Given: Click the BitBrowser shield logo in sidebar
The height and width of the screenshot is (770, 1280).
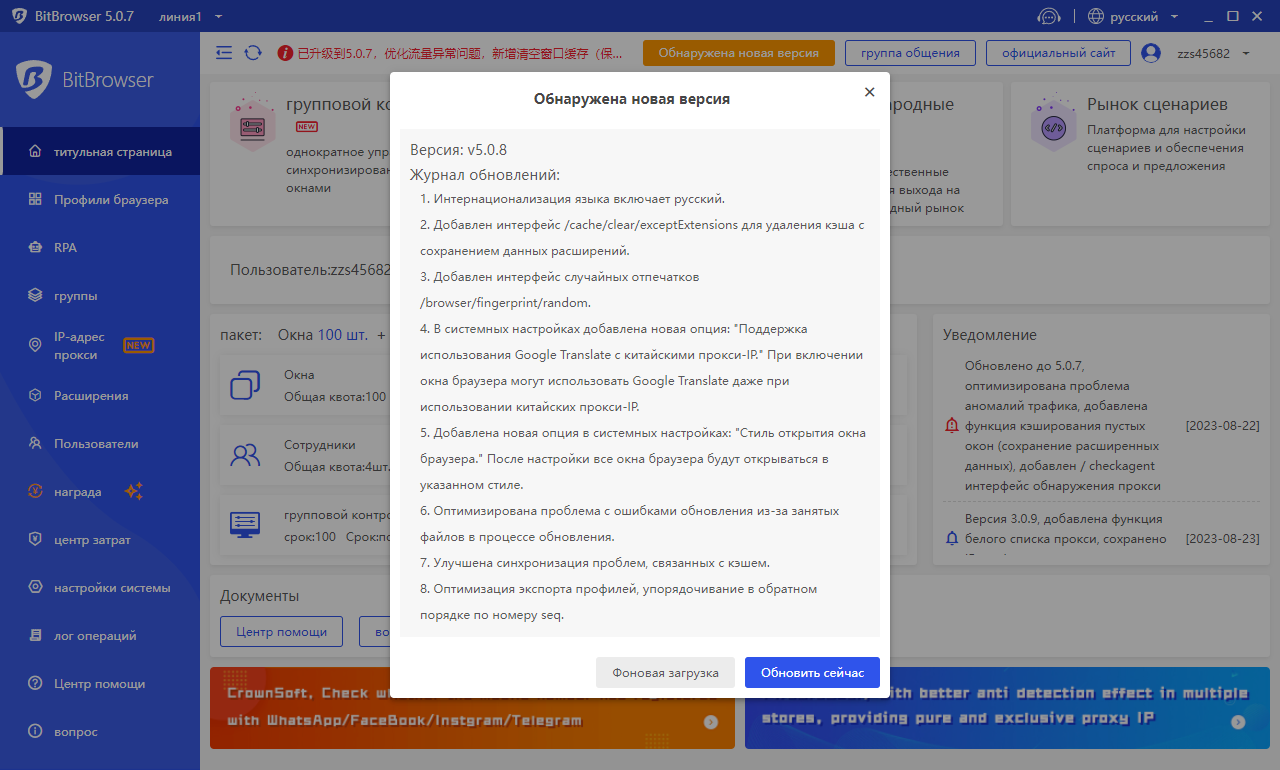Looking at the screenshot, I should (34, 79).
